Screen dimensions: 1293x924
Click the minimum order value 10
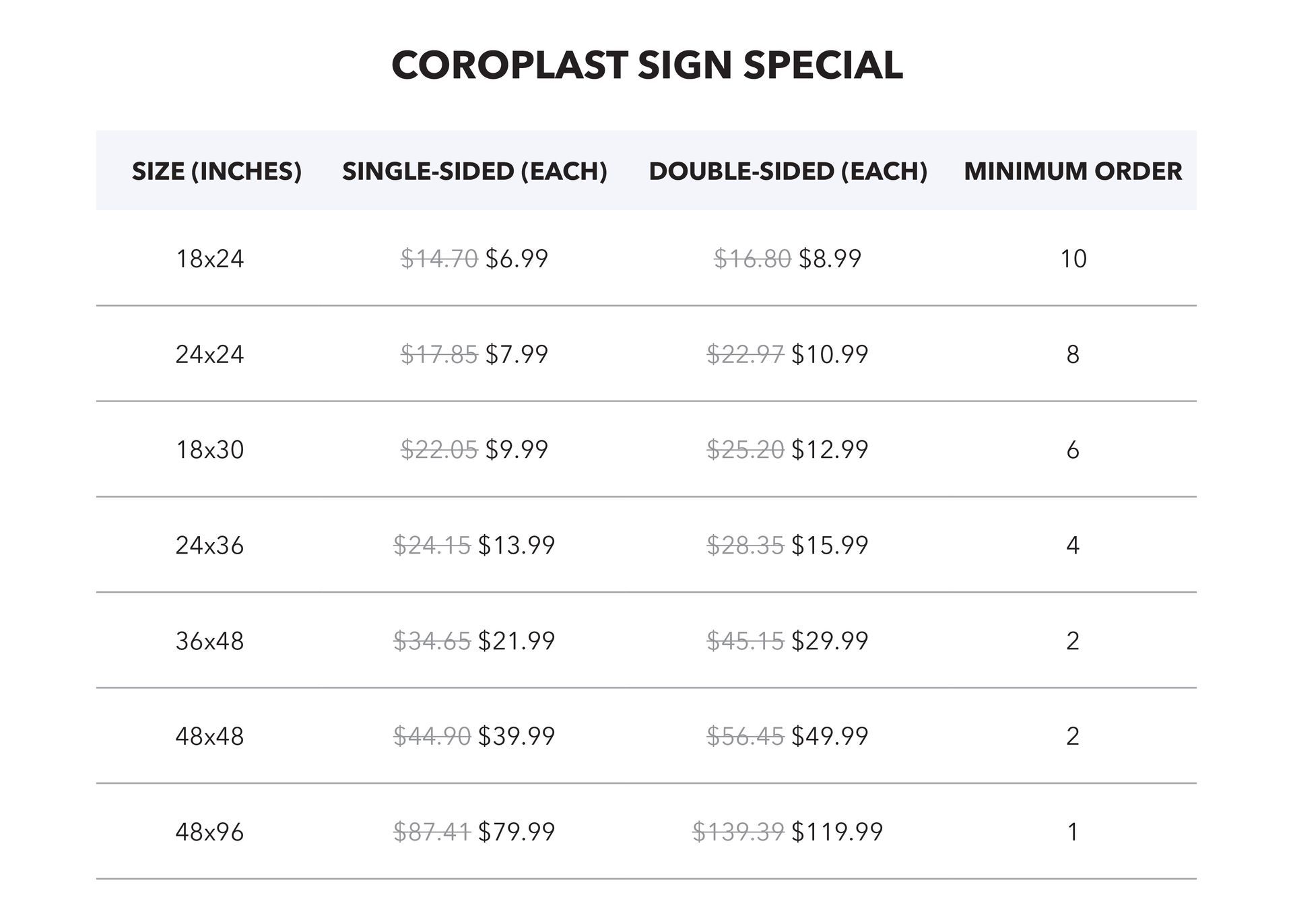point(1073,259)
